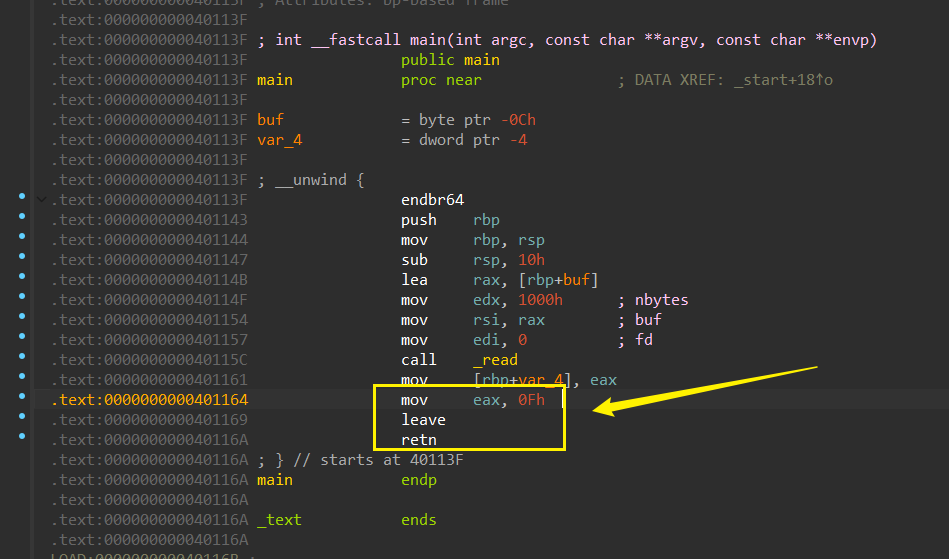
Task: Click the 1000h operand in mov edx
Action: point(540,300)
